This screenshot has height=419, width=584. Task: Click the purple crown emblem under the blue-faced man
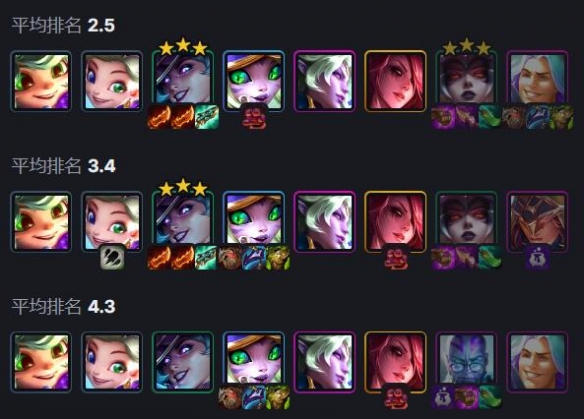click(x=443, y=397)
